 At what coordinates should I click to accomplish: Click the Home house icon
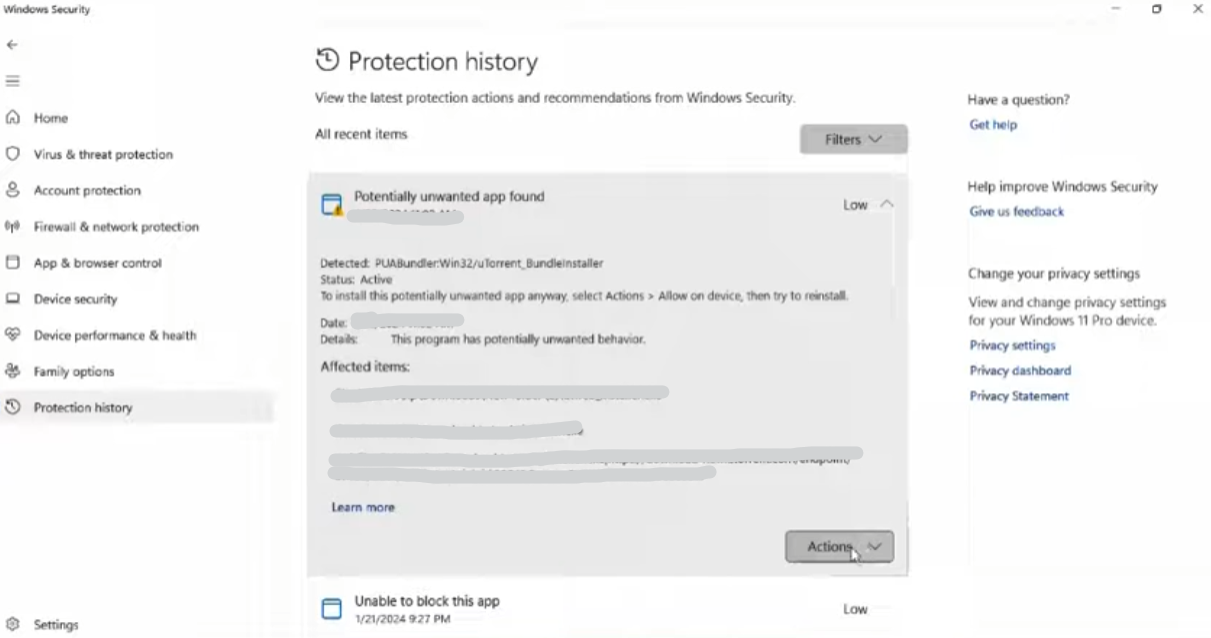point(13,118)
